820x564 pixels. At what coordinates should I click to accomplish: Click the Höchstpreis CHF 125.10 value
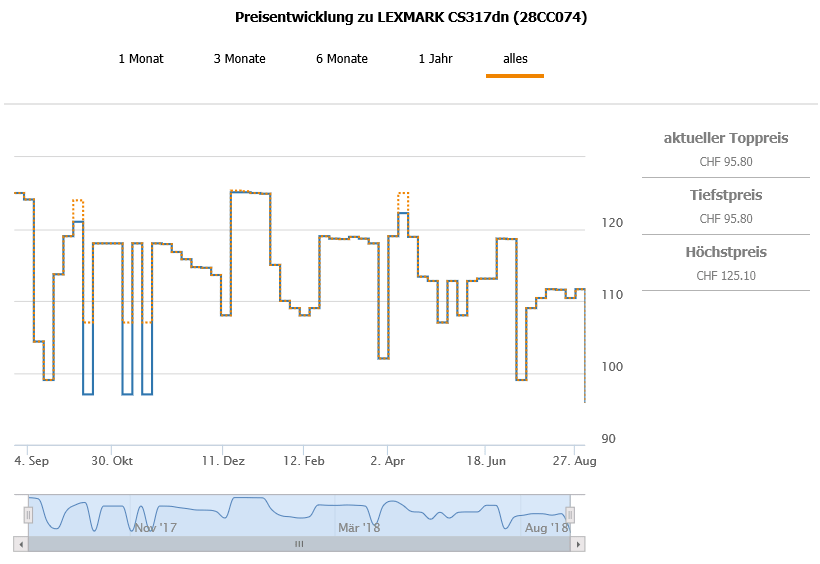[725, 275]
